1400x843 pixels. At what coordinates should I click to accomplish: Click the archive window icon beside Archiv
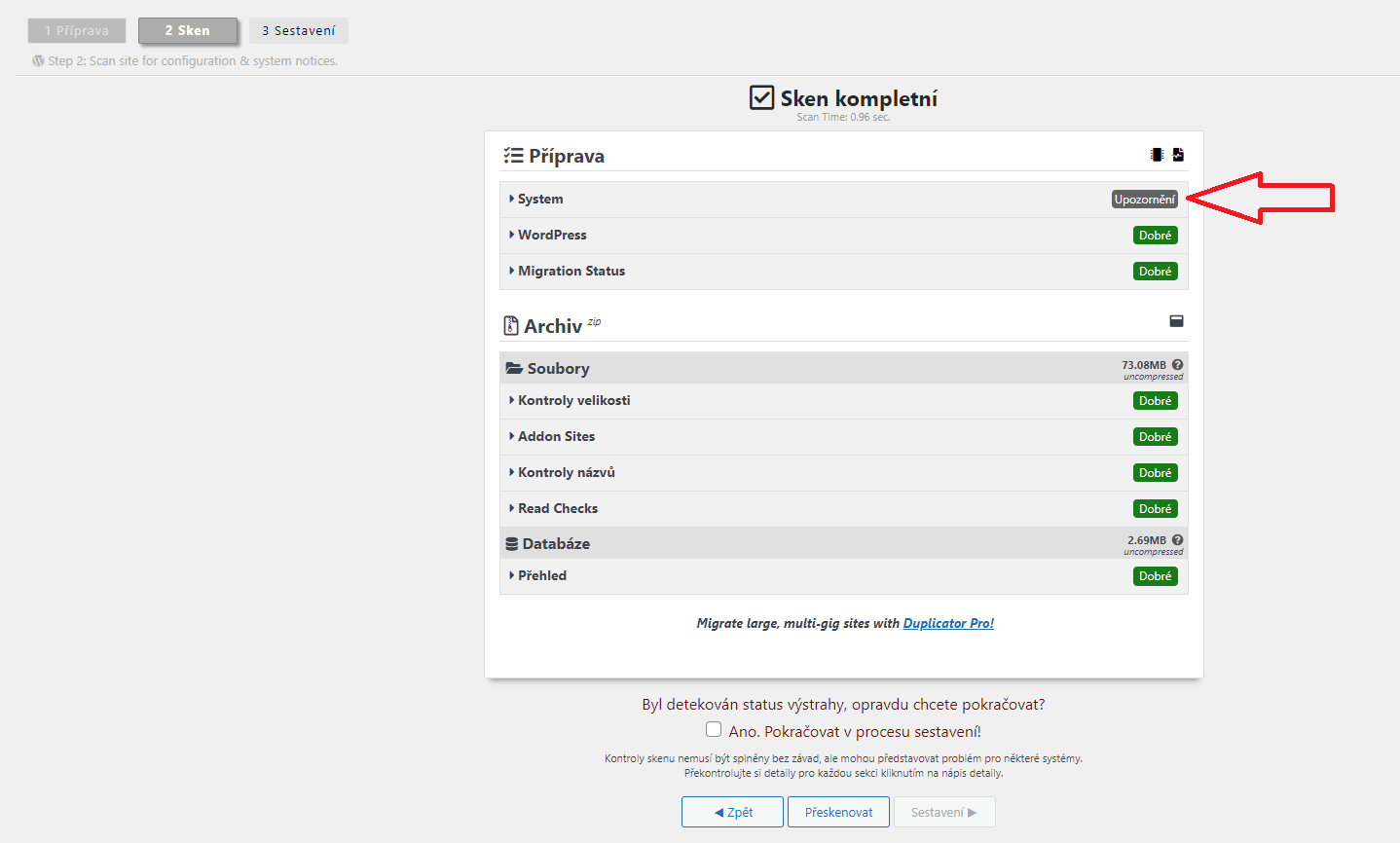[1176, 321]
